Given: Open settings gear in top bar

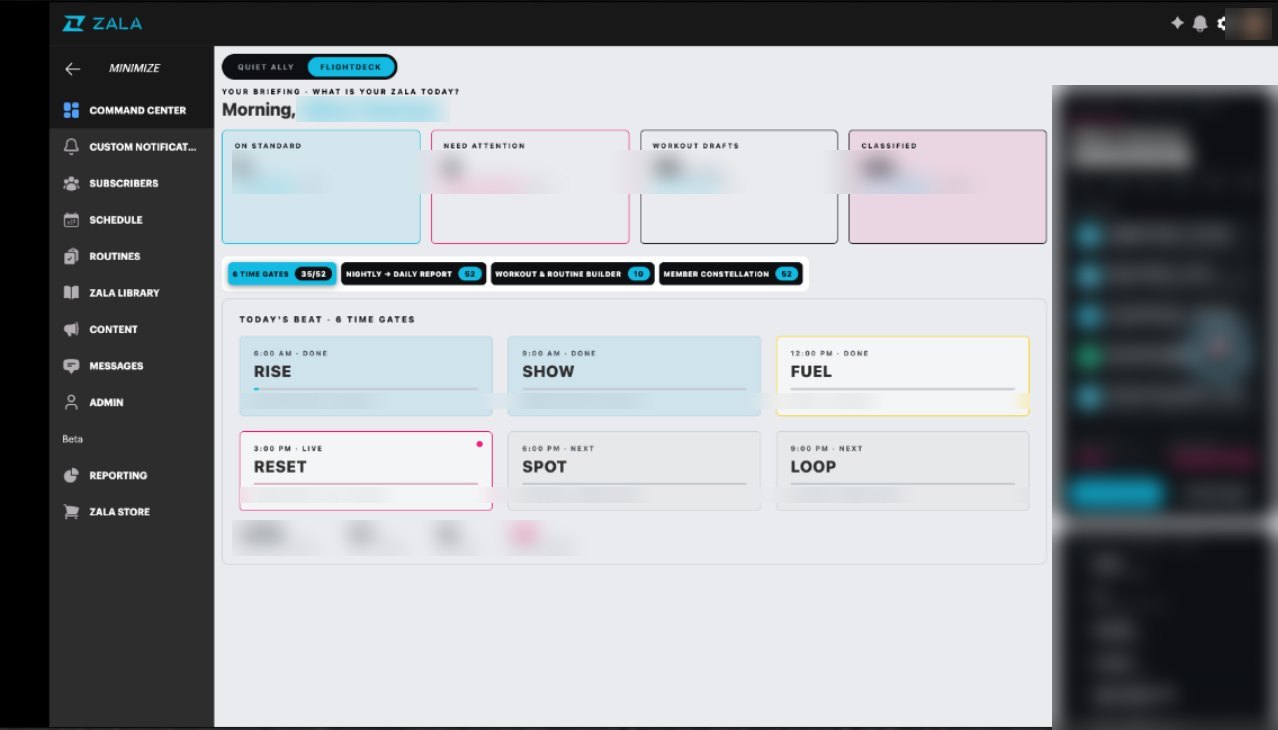Looking at the screenshot, I should tap(1222, 23).
